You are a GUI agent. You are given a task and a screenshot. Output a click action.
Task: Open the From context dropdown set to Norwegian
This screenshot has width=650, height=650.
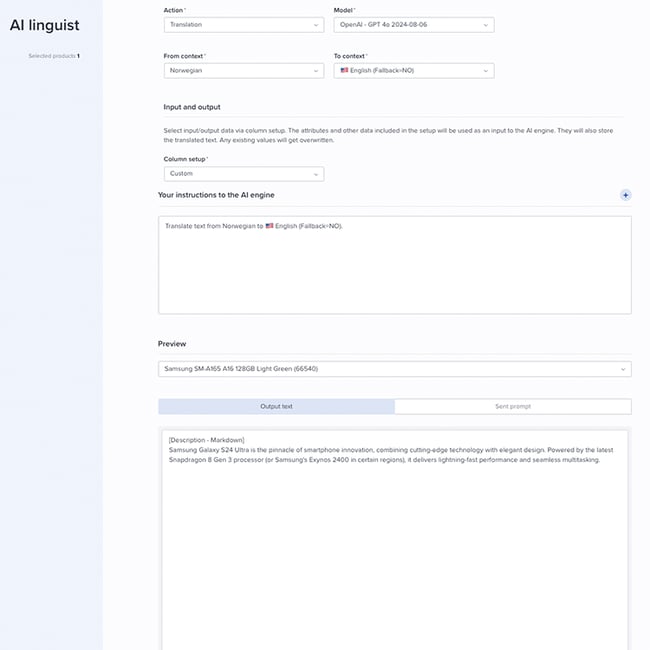click(244, 70)
